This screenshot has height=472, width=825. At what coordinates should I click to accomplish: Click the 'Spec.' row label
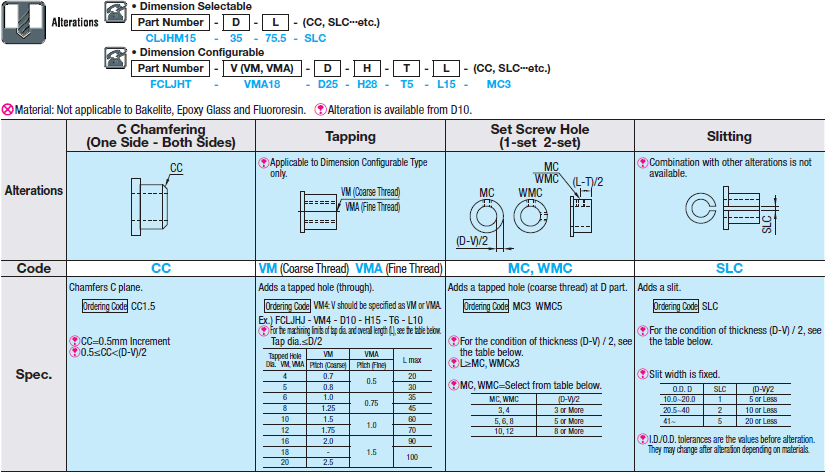point(34,374)
